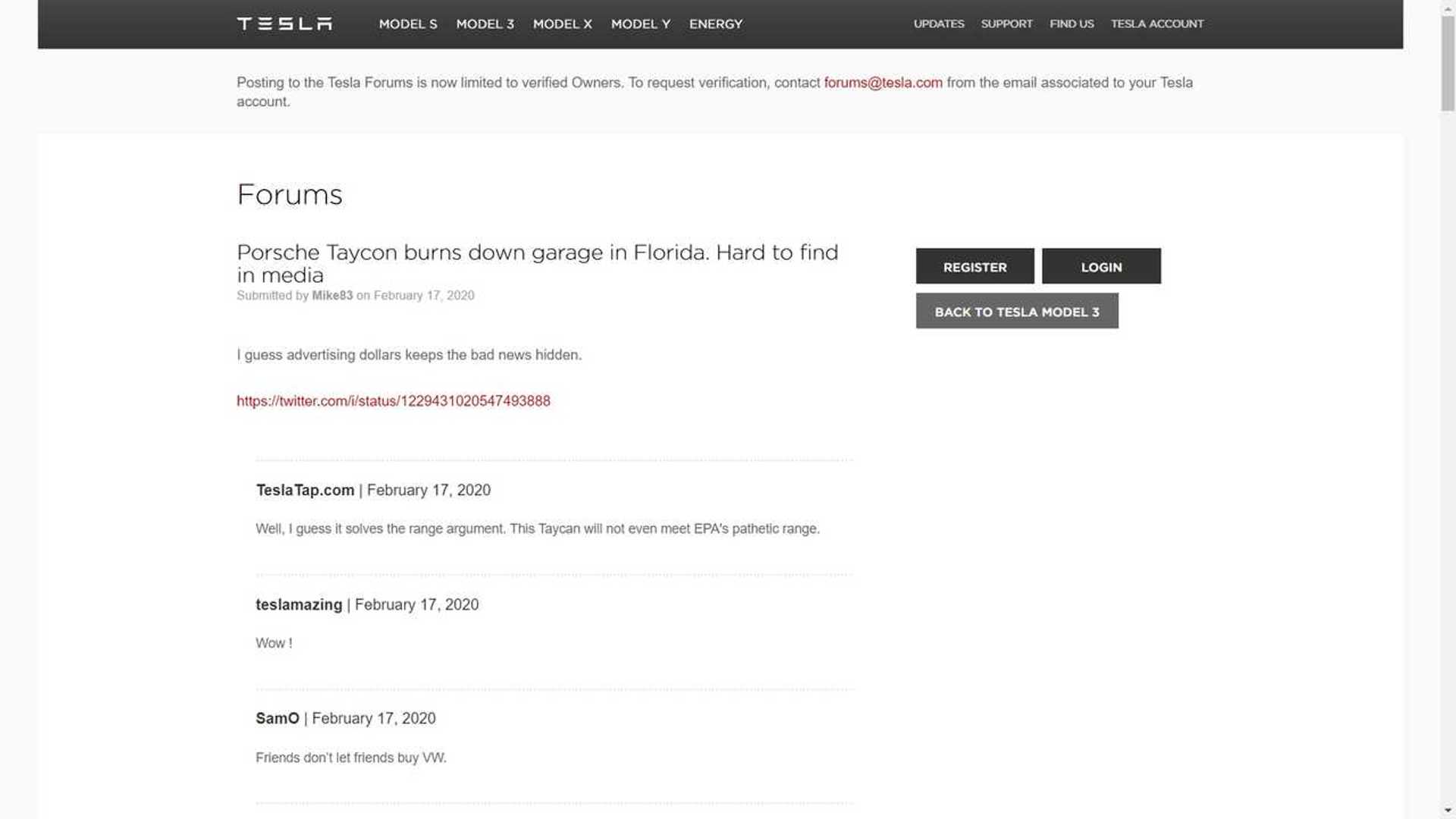Open Tesla Account
Viewport: 1456px width, 819px height.
(1157, 24)
